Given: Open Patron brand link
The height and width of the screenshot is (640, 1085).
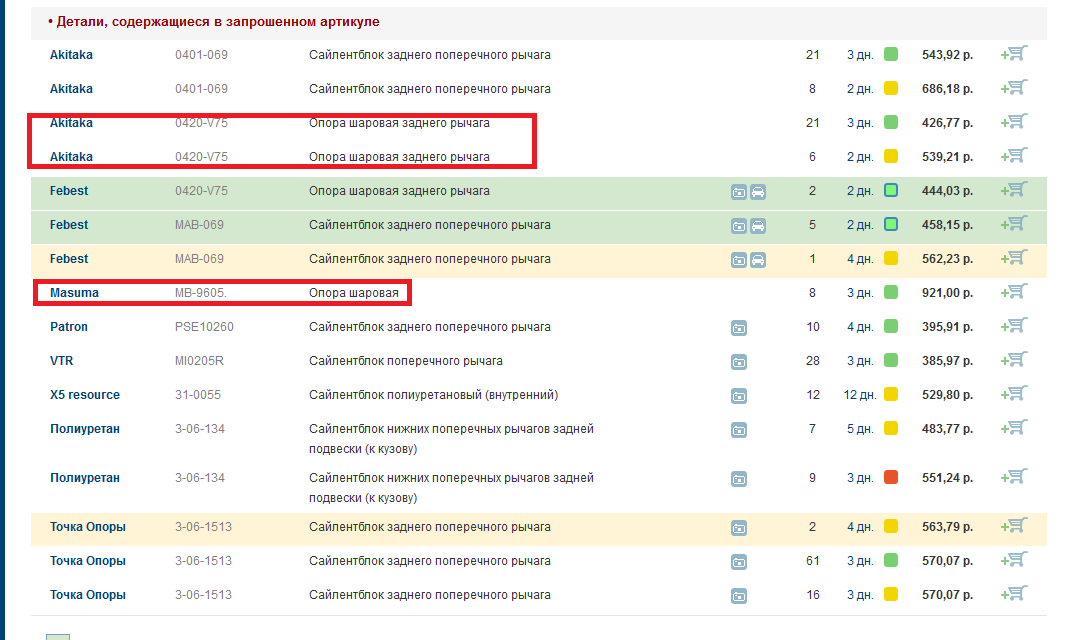Looking at the screenshot, I should (69, 327).
